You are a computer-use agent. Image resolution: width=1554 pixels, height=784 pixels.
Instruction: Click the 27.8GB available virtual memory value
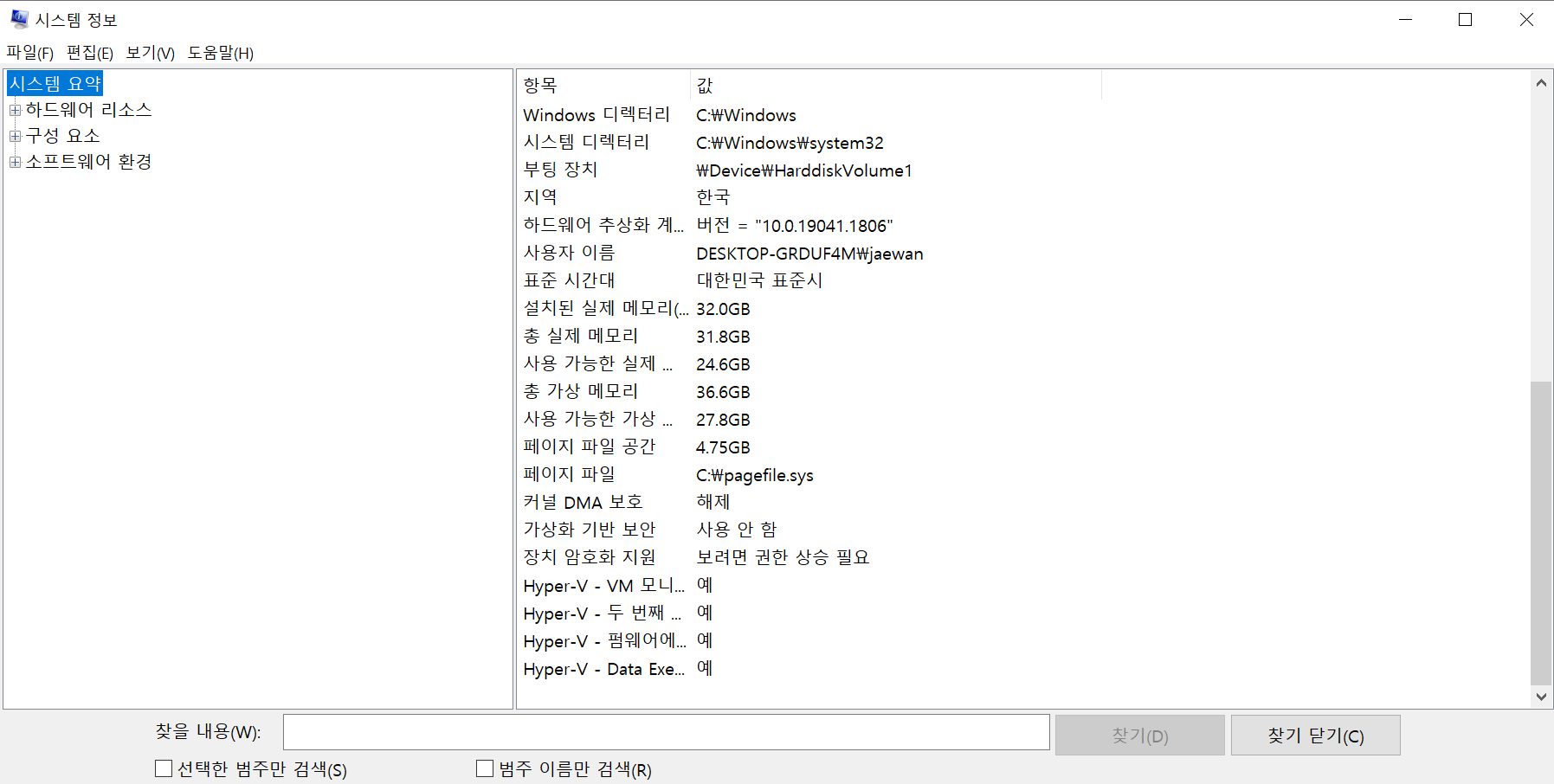tap(723, 420)
